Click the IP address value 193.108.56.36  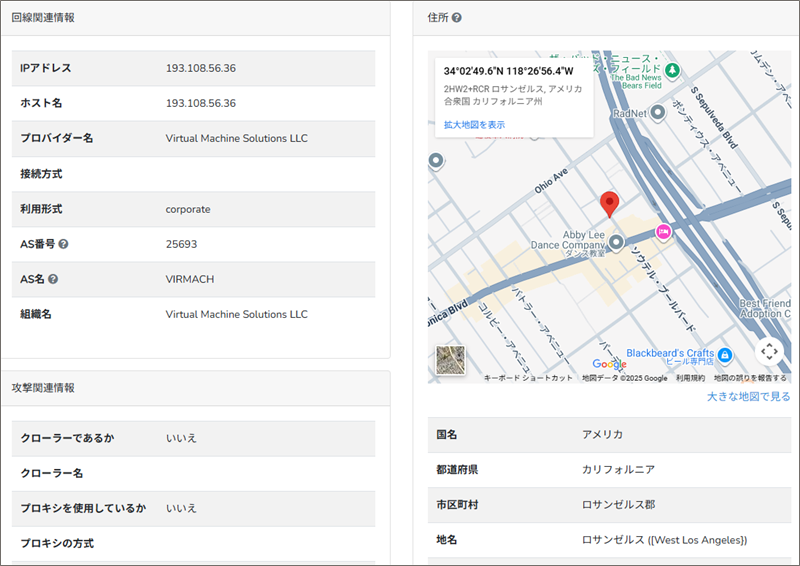[201, 68]
